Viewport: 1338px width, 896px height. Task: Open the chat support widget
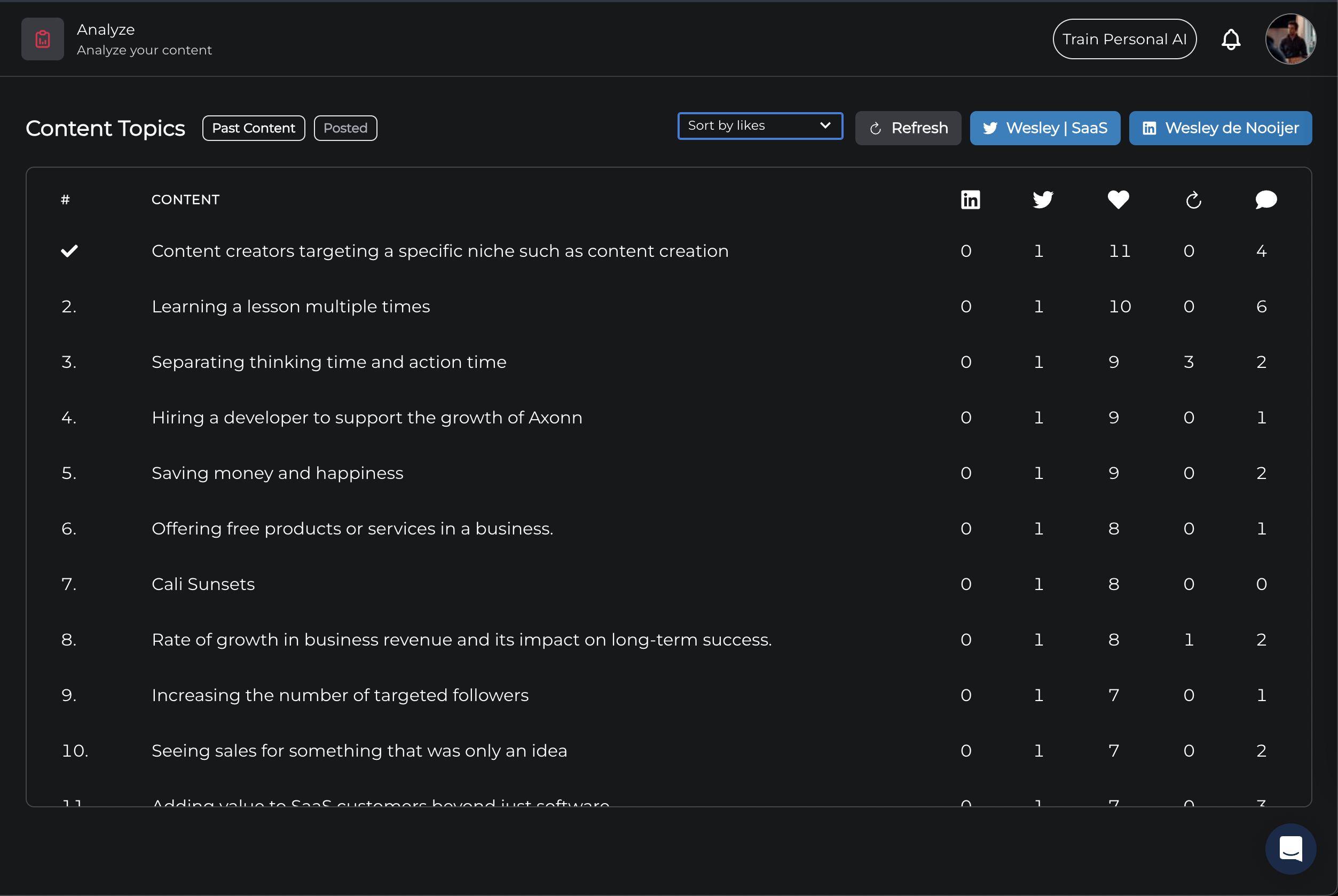click(x=1290, y=848)
